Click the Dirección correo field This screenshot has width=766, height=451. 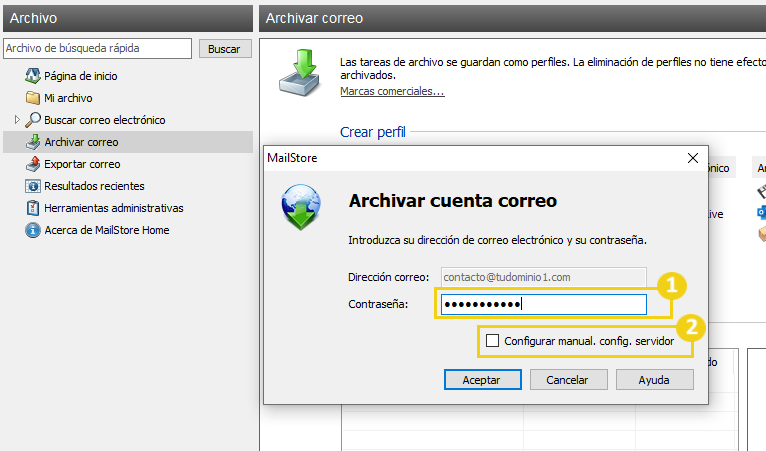pyautogui.click(x=544, y=277)
